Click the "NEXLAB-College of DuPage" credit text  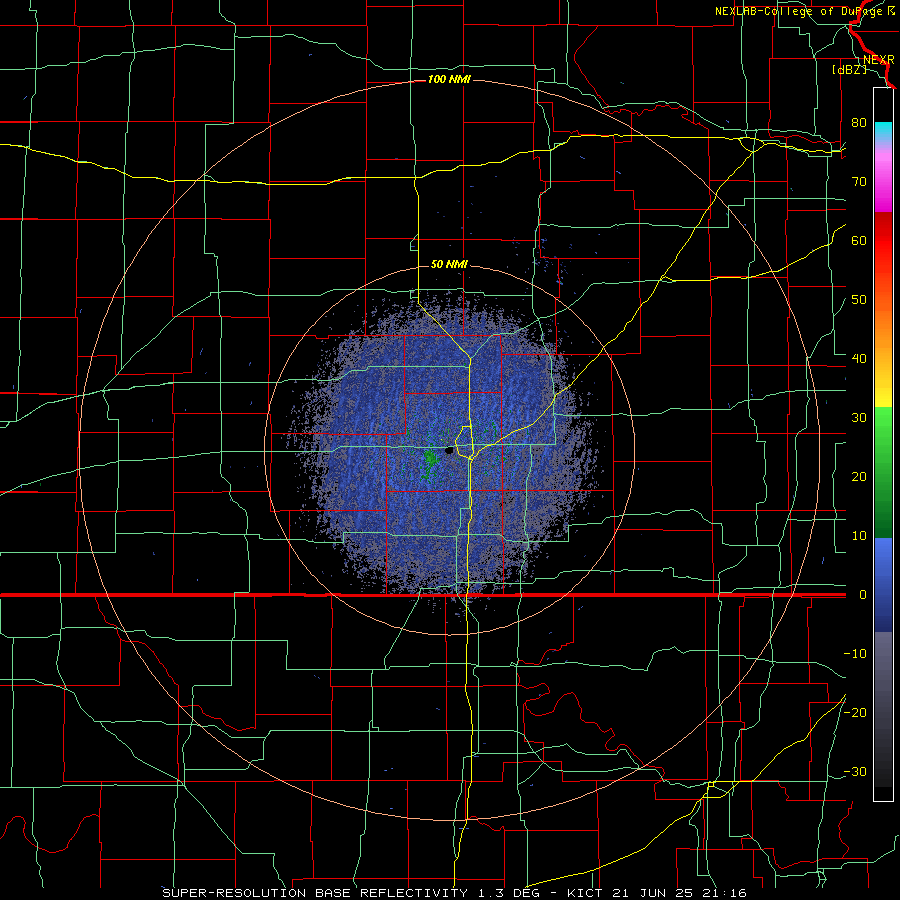tap(798, 11)
